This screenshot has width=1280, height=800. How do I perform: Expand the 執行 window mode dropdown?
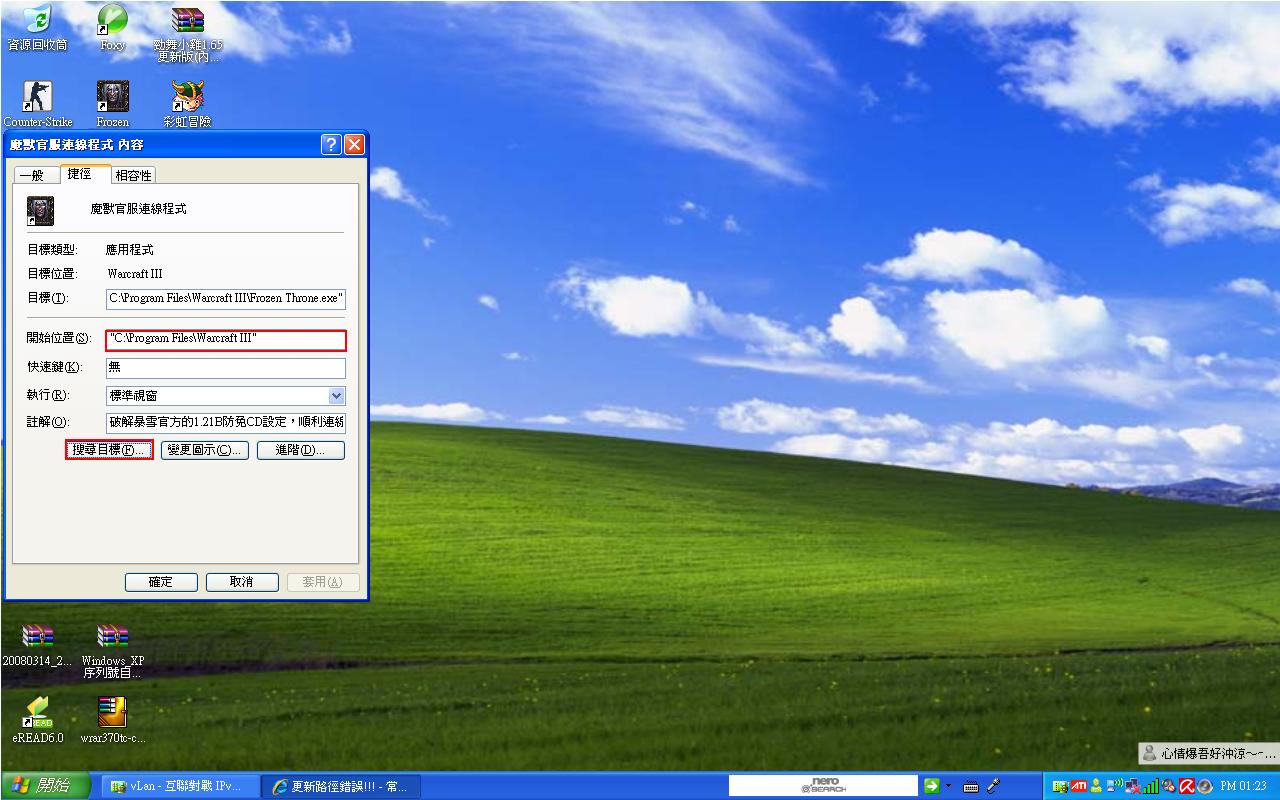pyautogui.click(x=336, y=396)
